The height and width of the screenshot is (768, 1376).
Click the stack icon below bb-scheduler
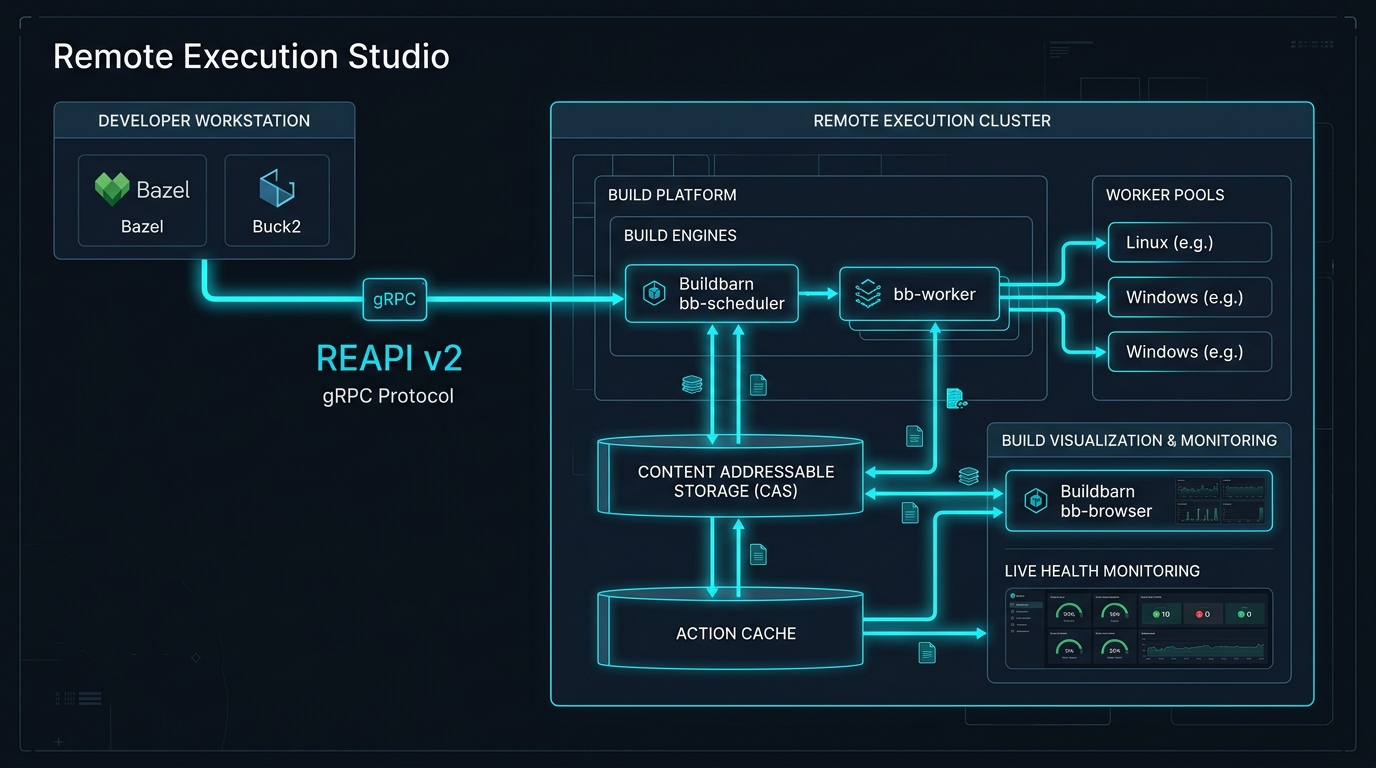coord(692,384)
